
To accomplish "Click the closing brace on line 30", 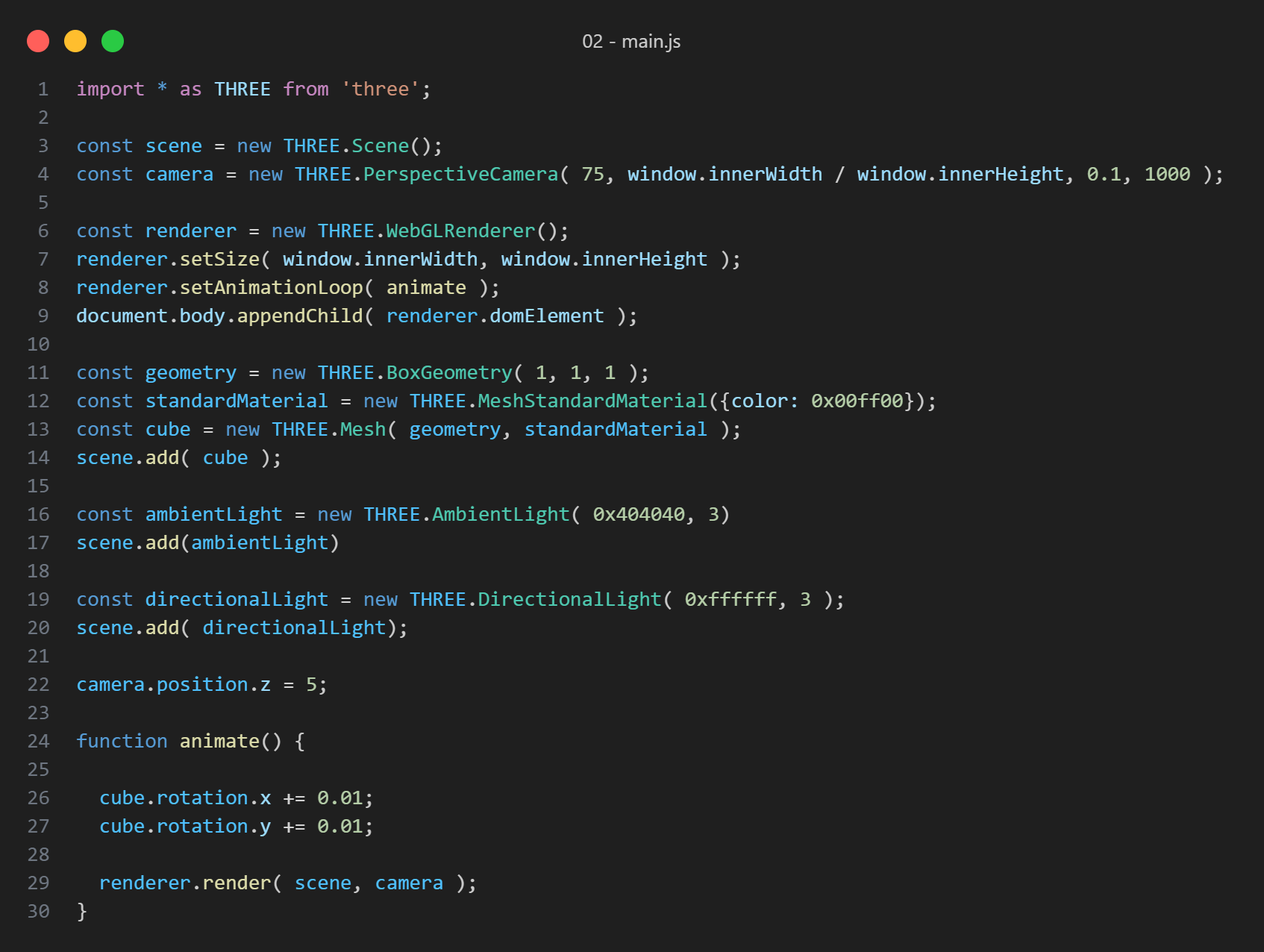I will 82,912.
